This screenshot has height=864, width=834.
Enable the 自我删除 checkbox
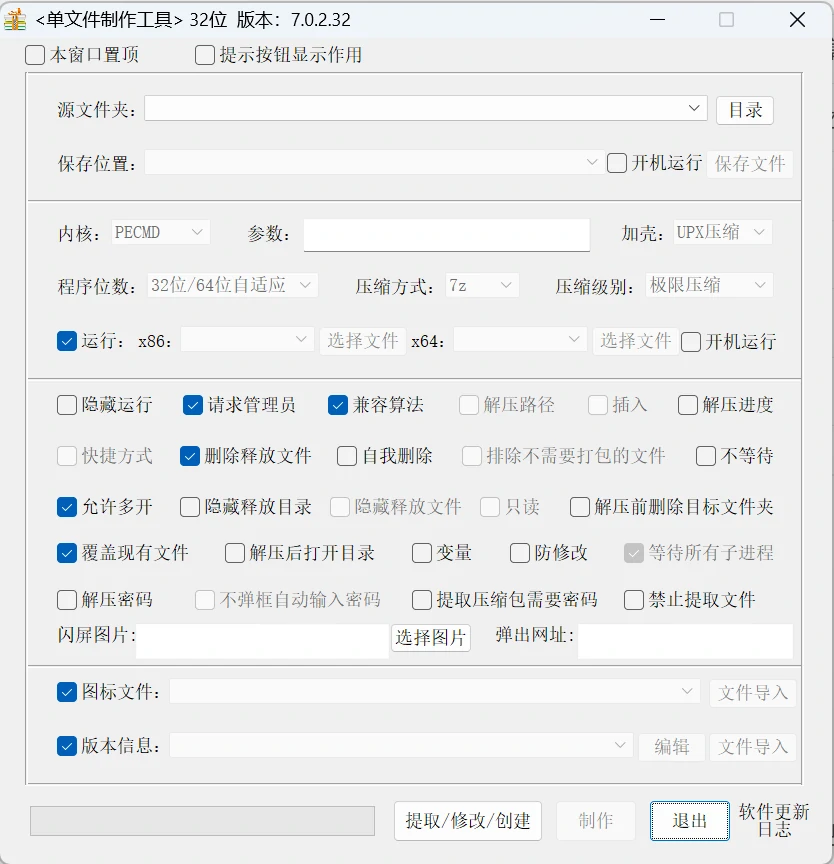(x=346, y=456)
